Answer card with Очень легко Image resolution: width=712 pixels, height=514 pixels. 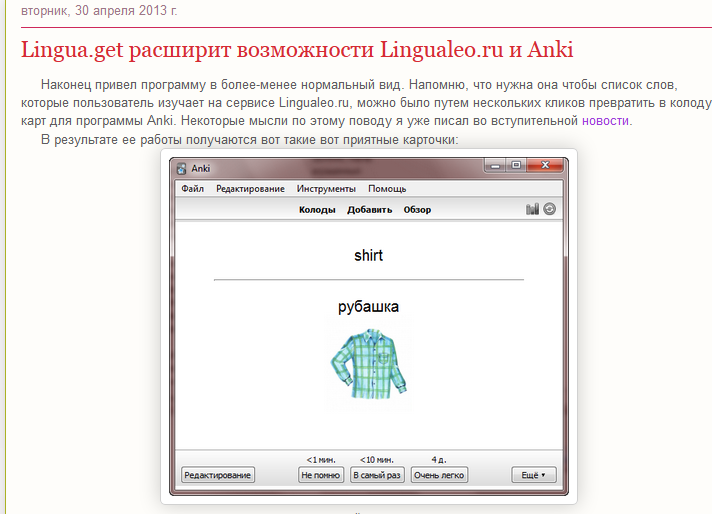439,475
